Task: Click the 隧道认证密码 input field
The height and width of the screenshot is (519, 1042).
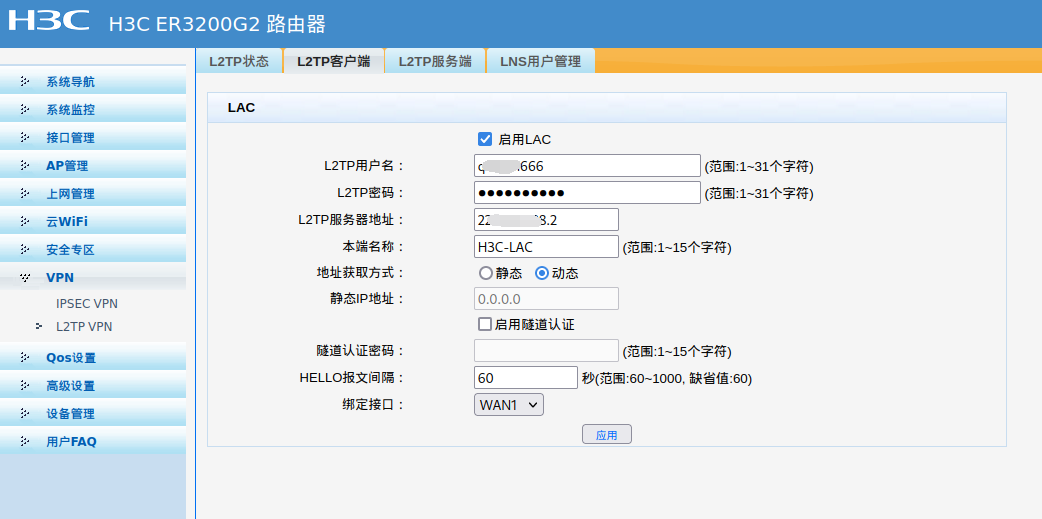Action: (546, 350)
